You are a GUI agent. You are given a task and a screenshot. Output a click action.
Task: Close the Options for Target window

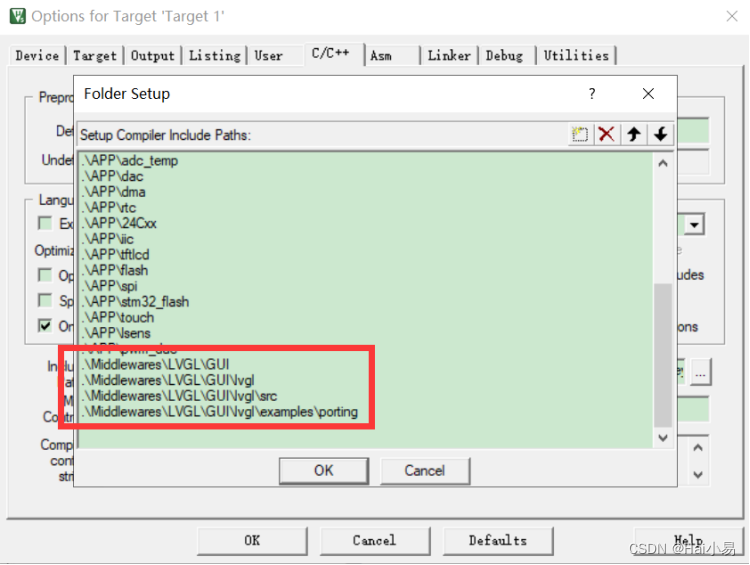pyautogui.click(x=732, y=16)
